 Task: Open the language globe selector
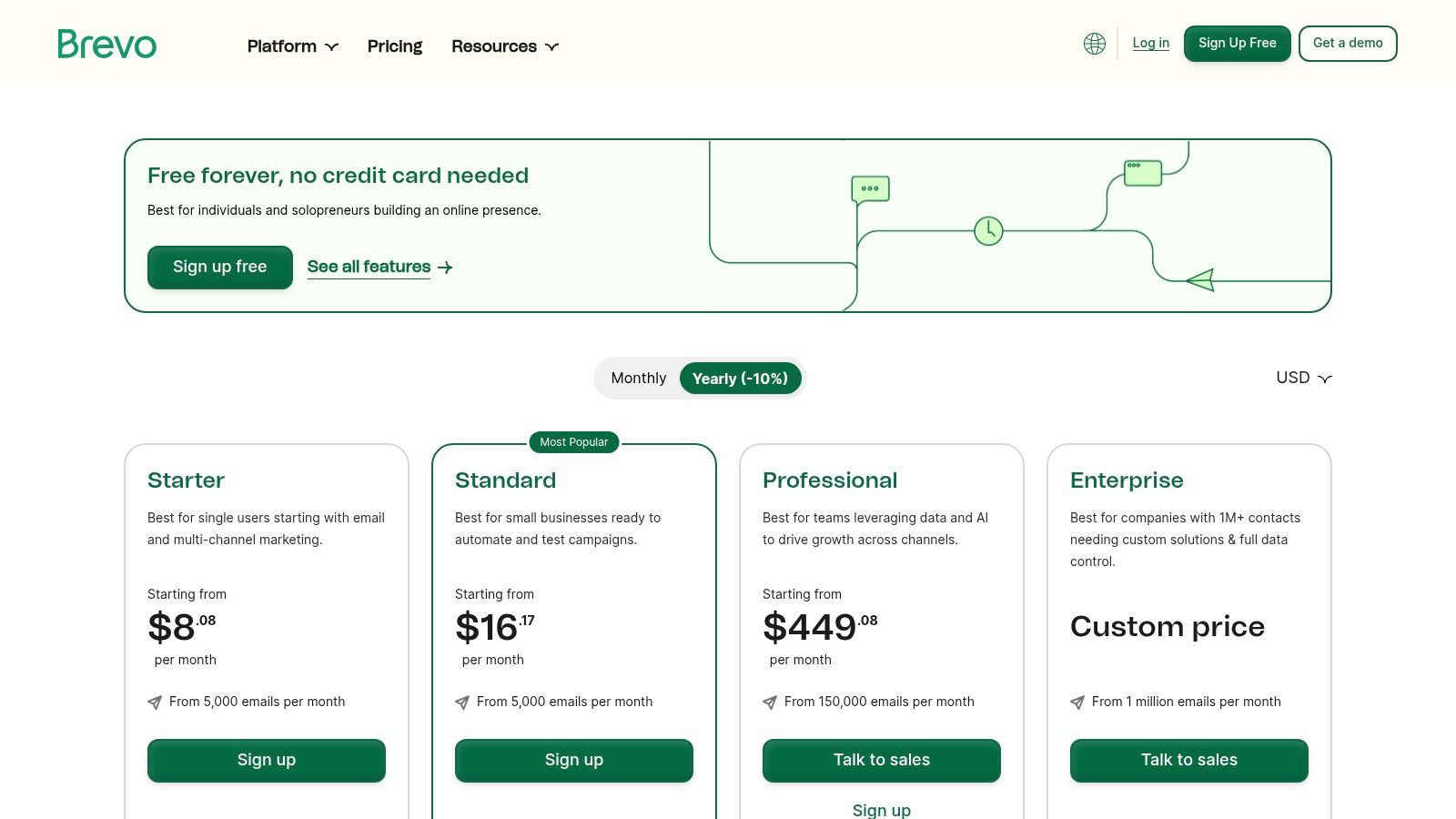(x=1095, y=44)
